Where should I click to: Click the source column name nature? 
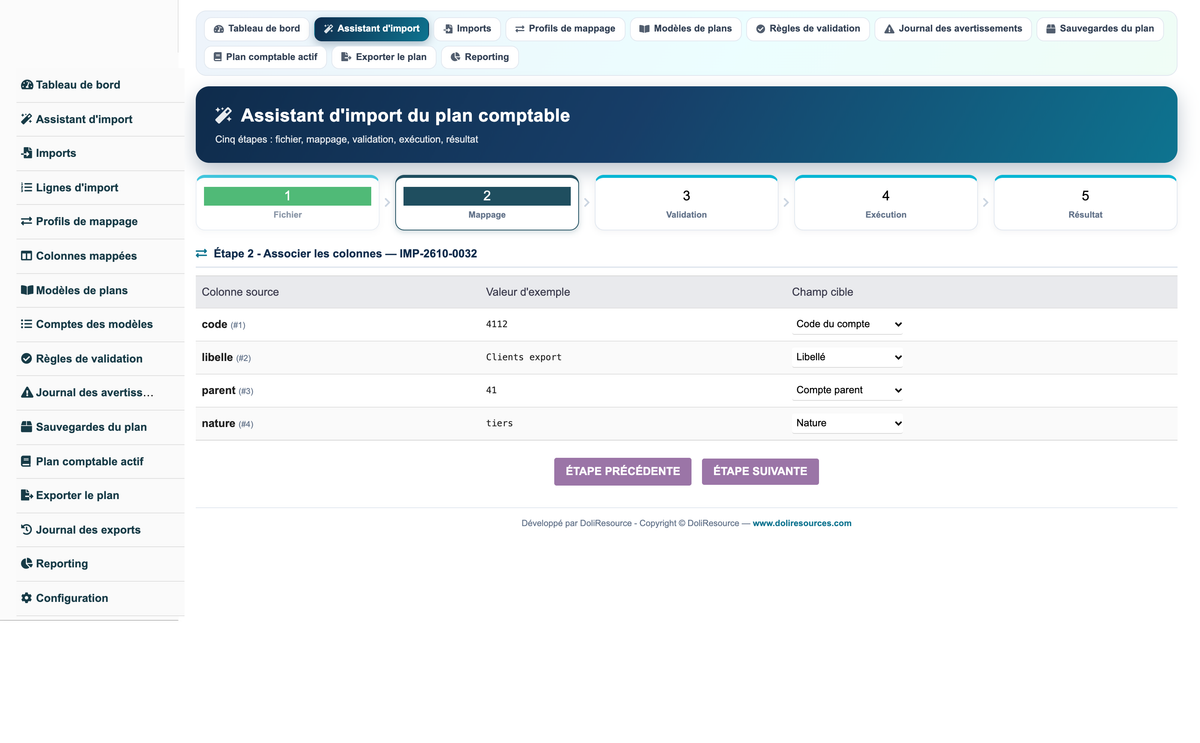tap(218, 423)
